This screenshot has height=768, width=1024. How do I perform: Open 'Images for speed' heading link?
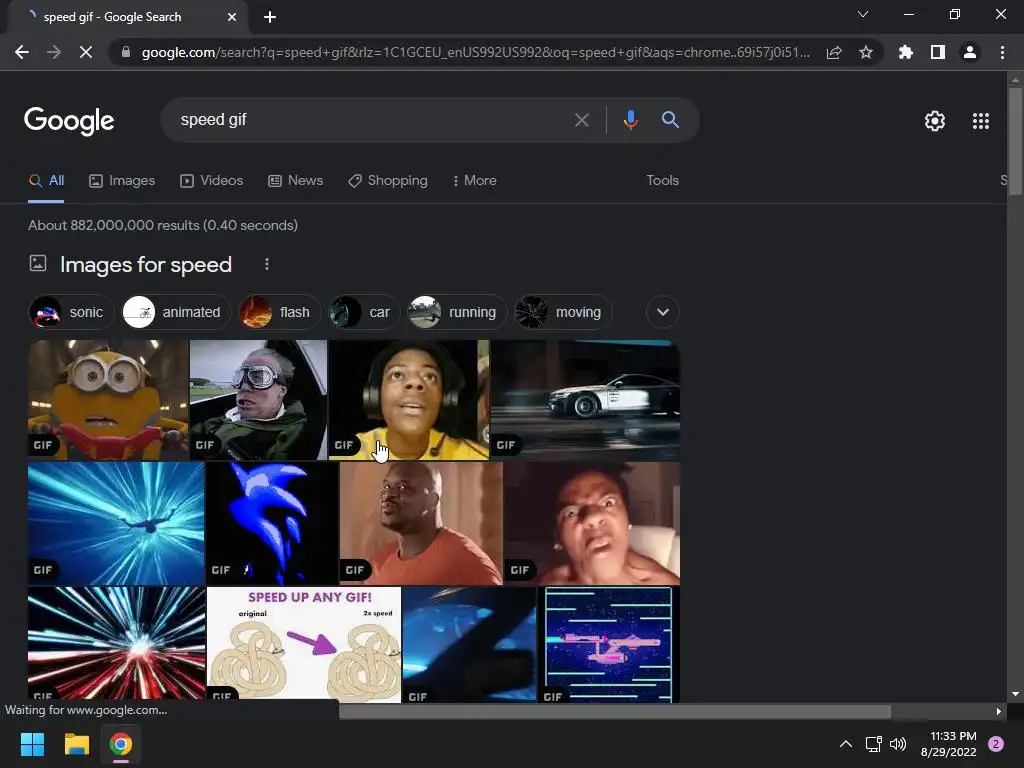(146, 265)
